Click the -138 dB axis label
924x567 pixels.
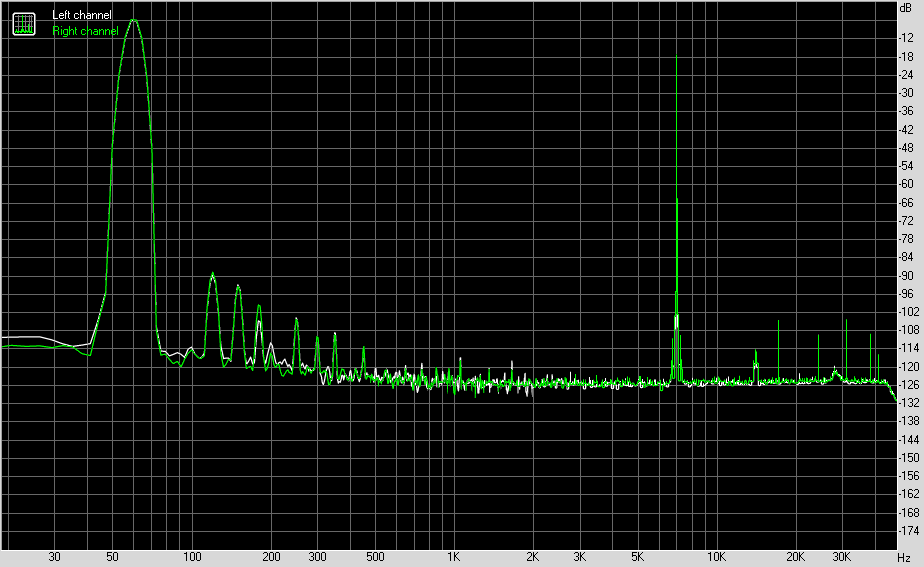909,421
